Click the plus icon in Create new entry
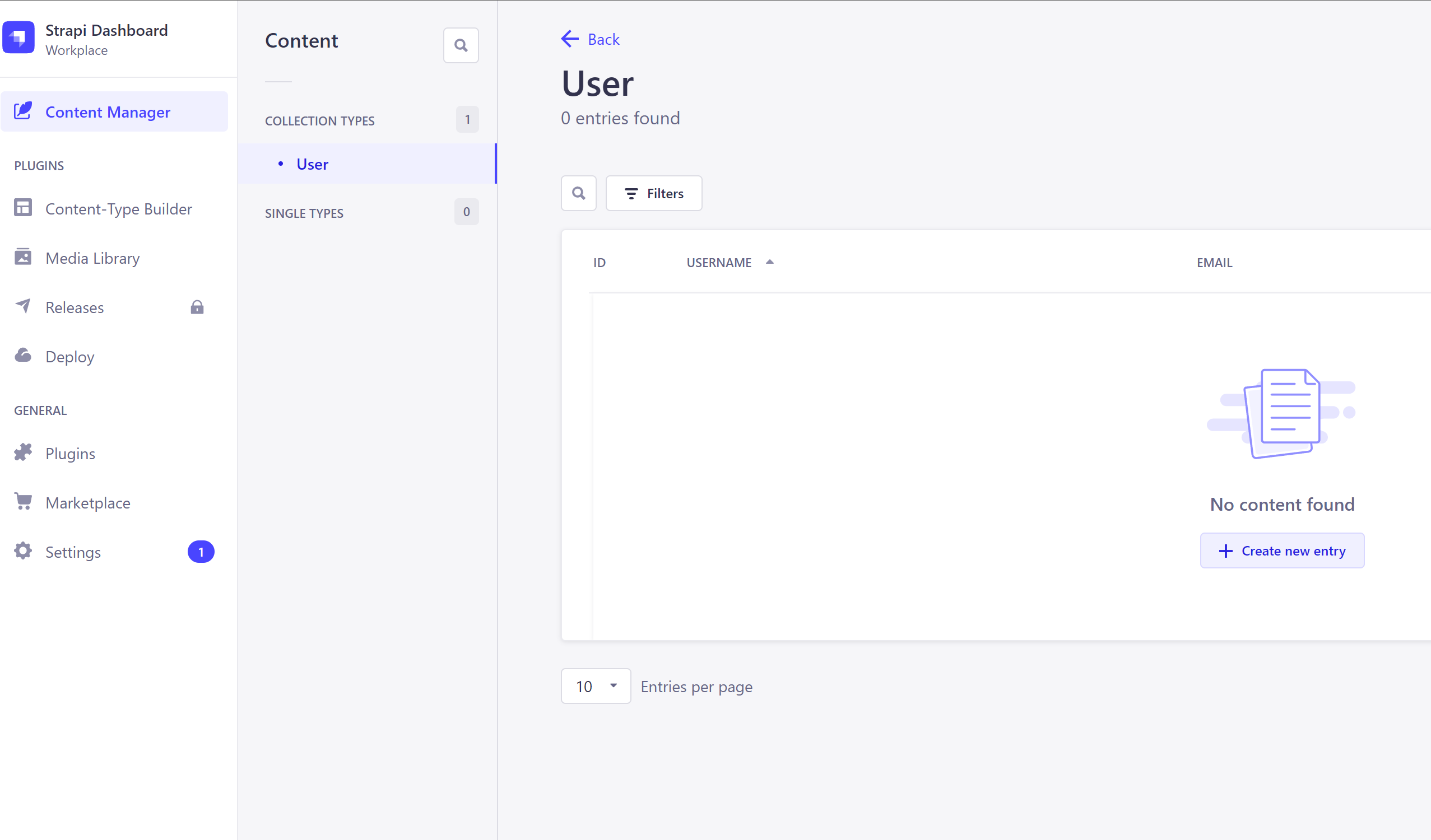Image resolution: width=1431 pixels, height=840 pixels. [1226, 551]
